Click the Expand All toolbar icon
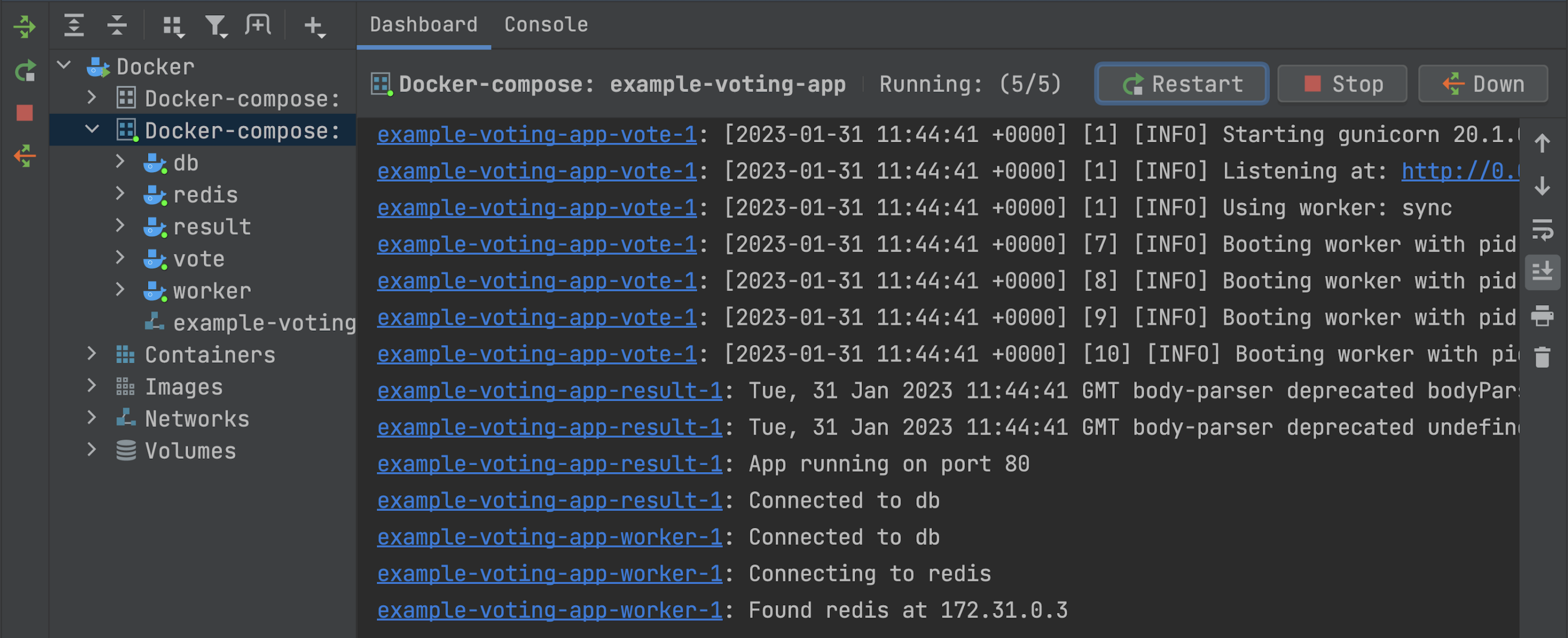 point(74,25)
